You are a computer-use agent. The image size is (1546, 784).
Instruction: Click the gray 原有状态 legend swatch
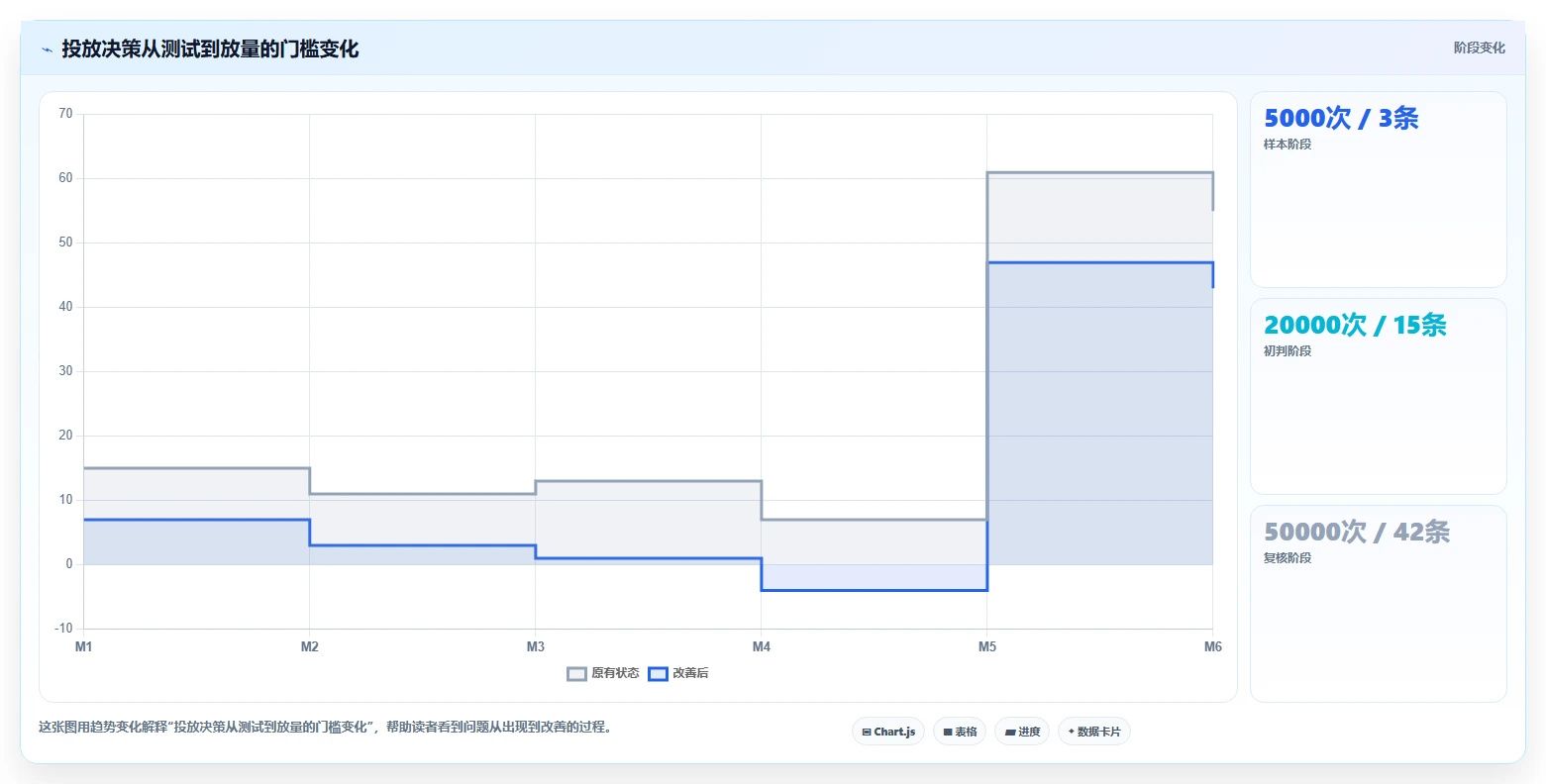tap(577, 674)
